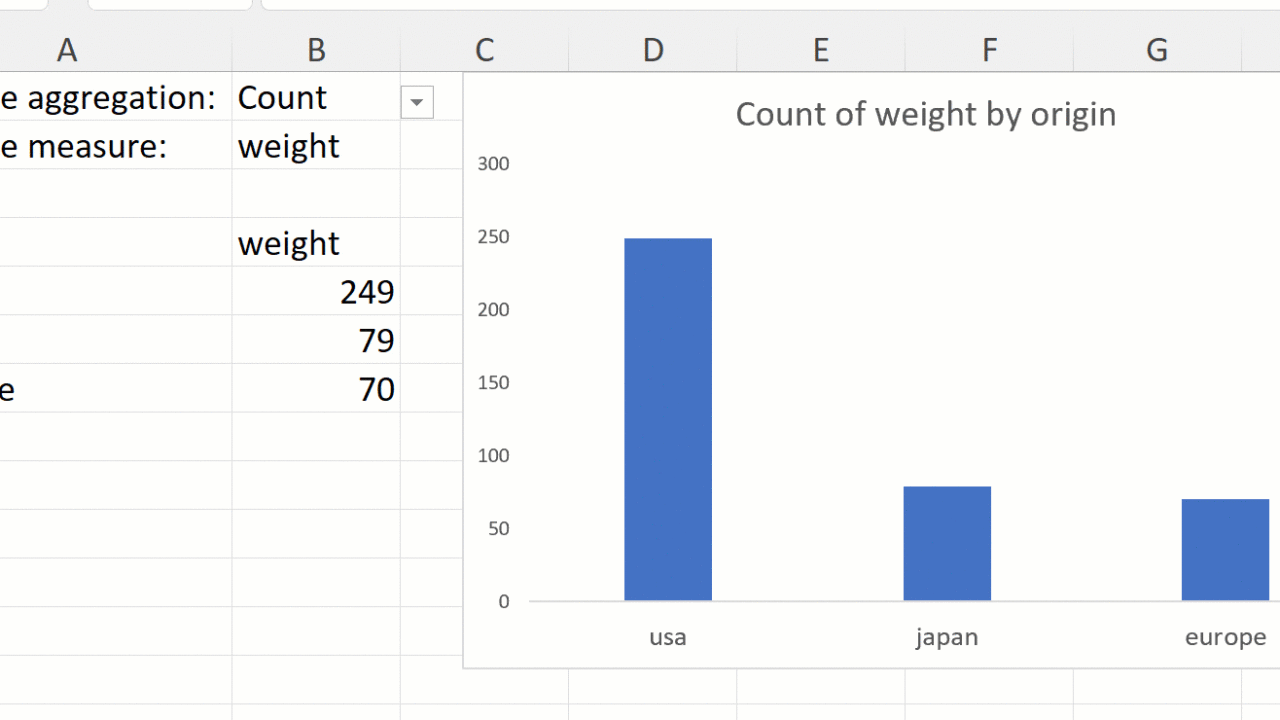
Task: Select column A header
Action: 67,50
